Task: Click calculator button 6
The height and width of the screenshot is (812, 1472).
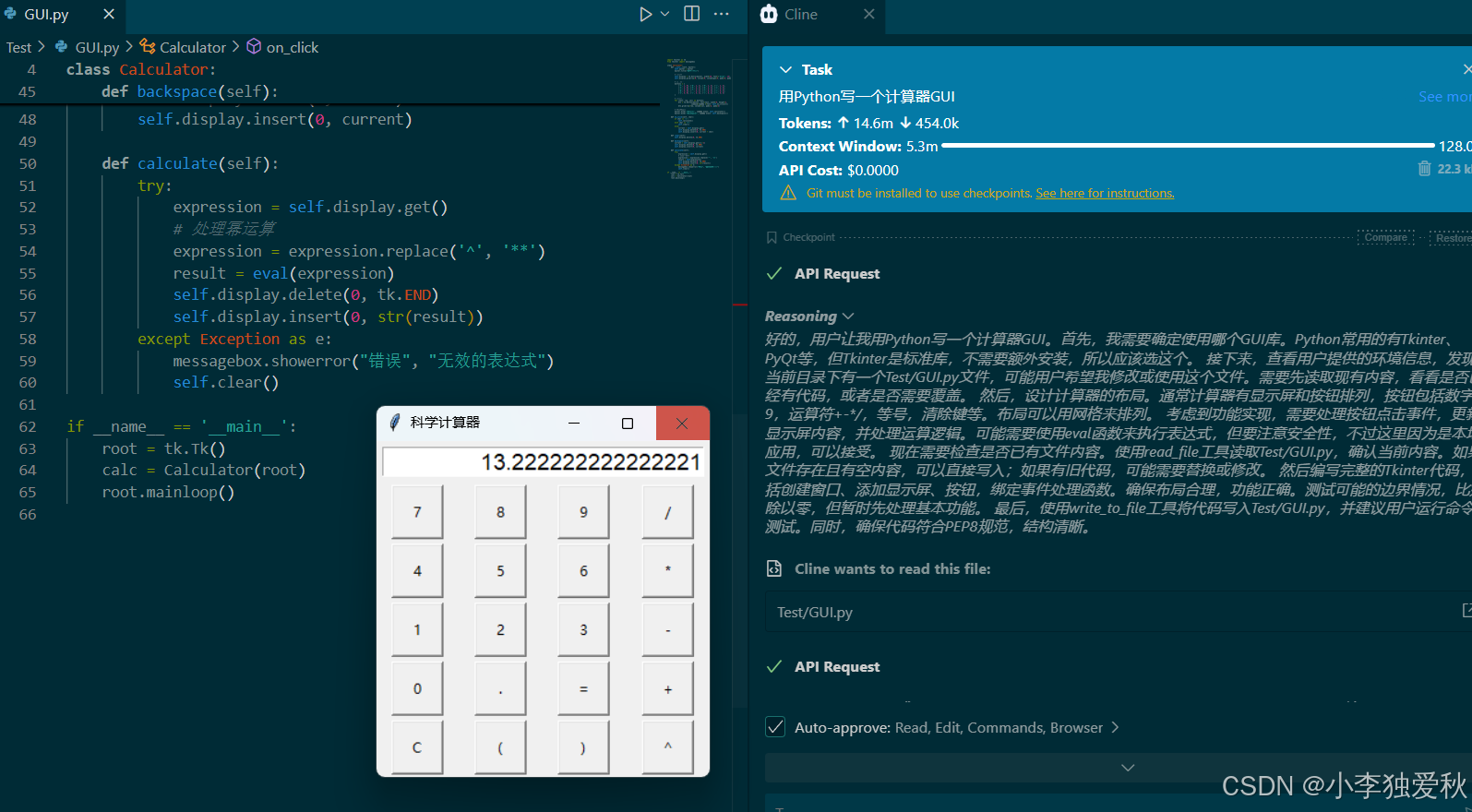Action: click(x=583, y=571)
